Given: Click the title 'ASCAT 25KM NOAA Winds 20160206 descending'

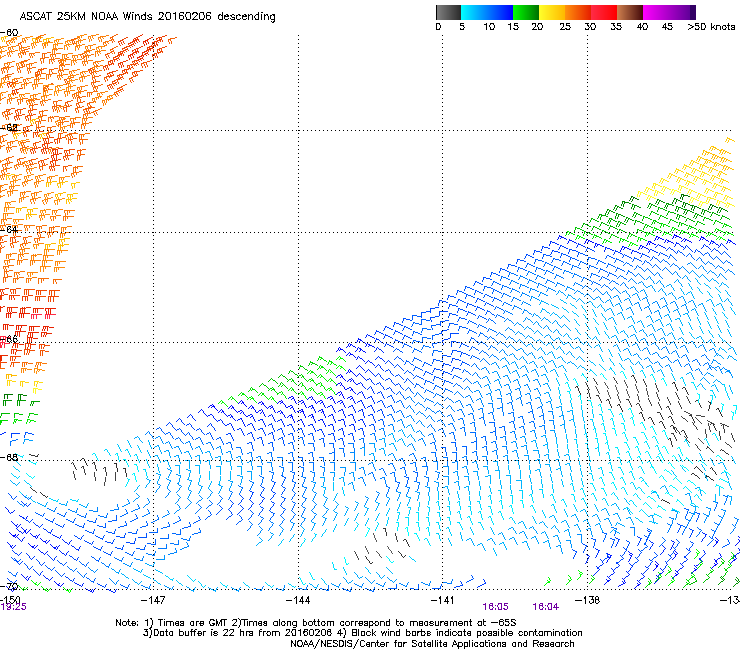Looking at the screenshot, I should pyautogui.click(x=147, y=16).
